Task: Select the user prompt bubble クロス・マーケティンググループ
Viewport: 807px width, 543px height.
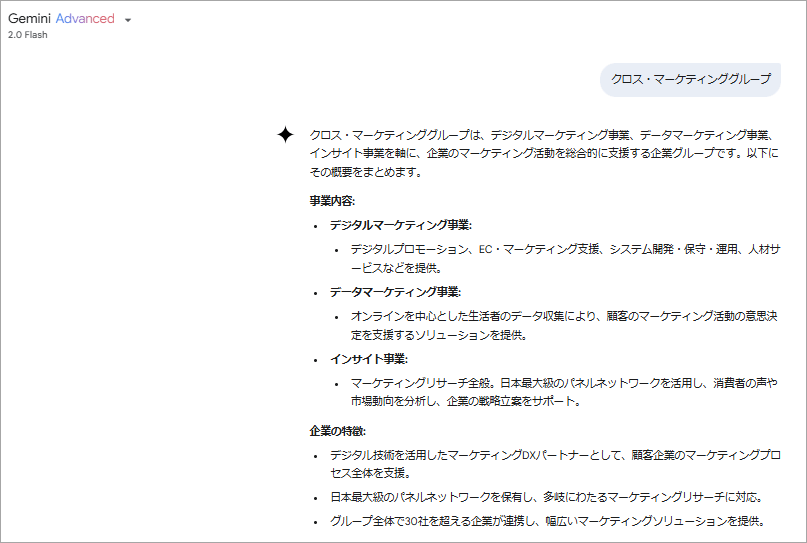Action: pos(690,79)
